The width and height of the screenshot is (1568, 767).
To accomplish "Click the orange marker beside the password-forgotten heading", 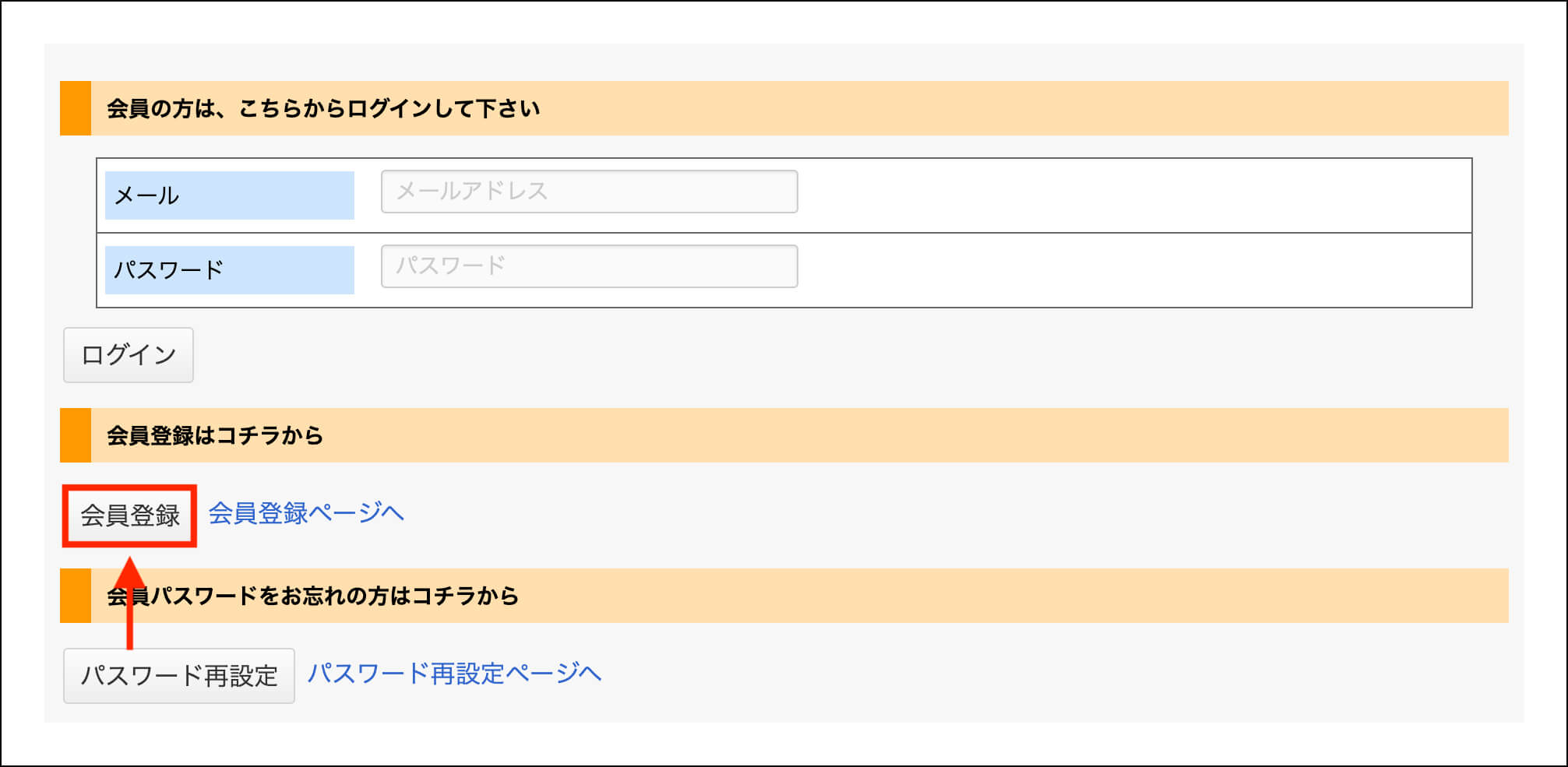I will (x=76, y=596).
